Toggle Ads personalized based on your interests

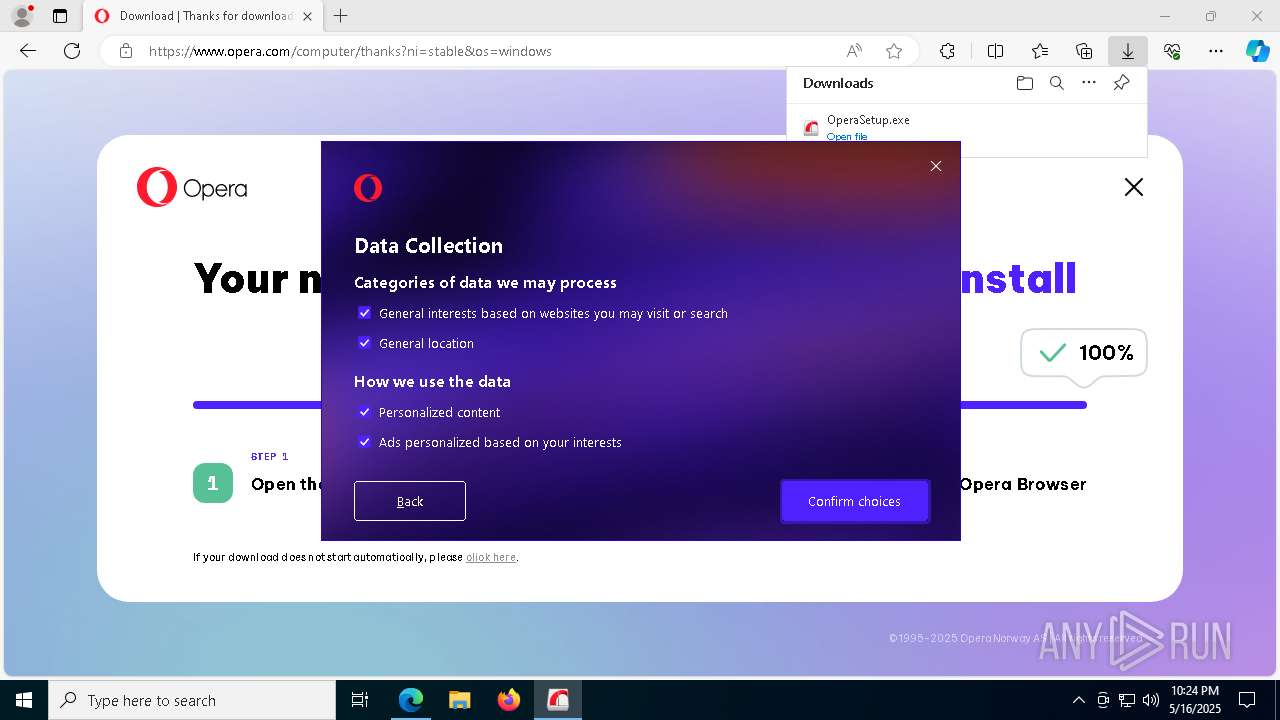365,442
